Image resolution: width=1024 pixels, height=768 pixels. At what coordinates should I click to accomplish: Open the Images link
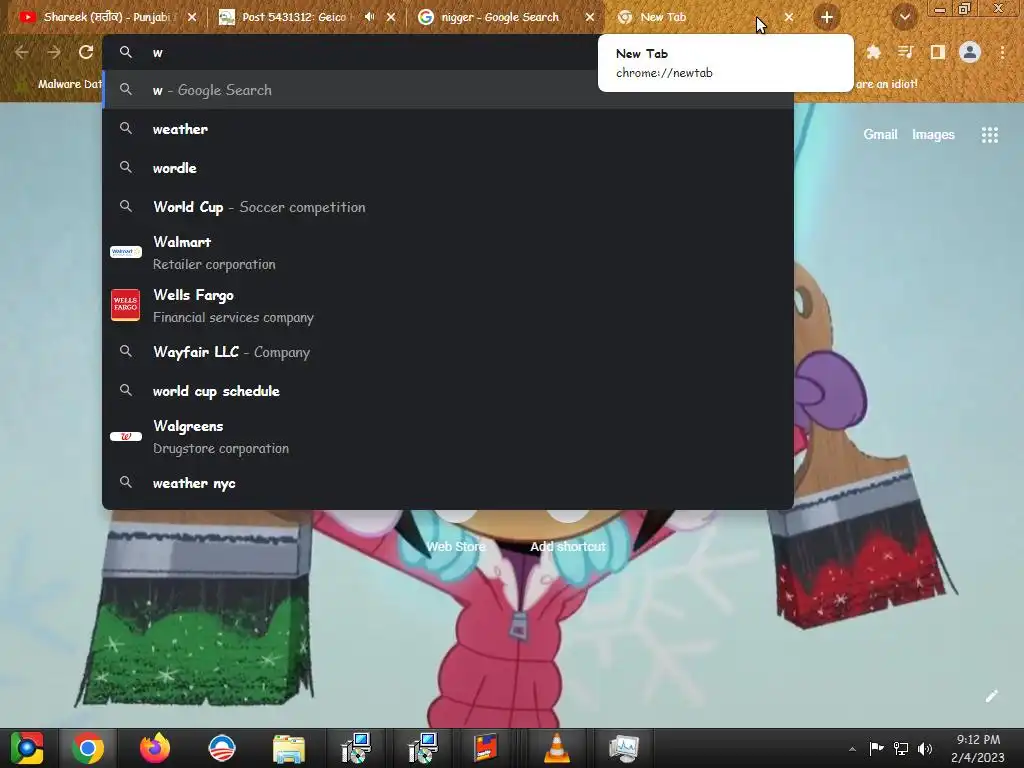pyautogui.click(x=933, y=135)
